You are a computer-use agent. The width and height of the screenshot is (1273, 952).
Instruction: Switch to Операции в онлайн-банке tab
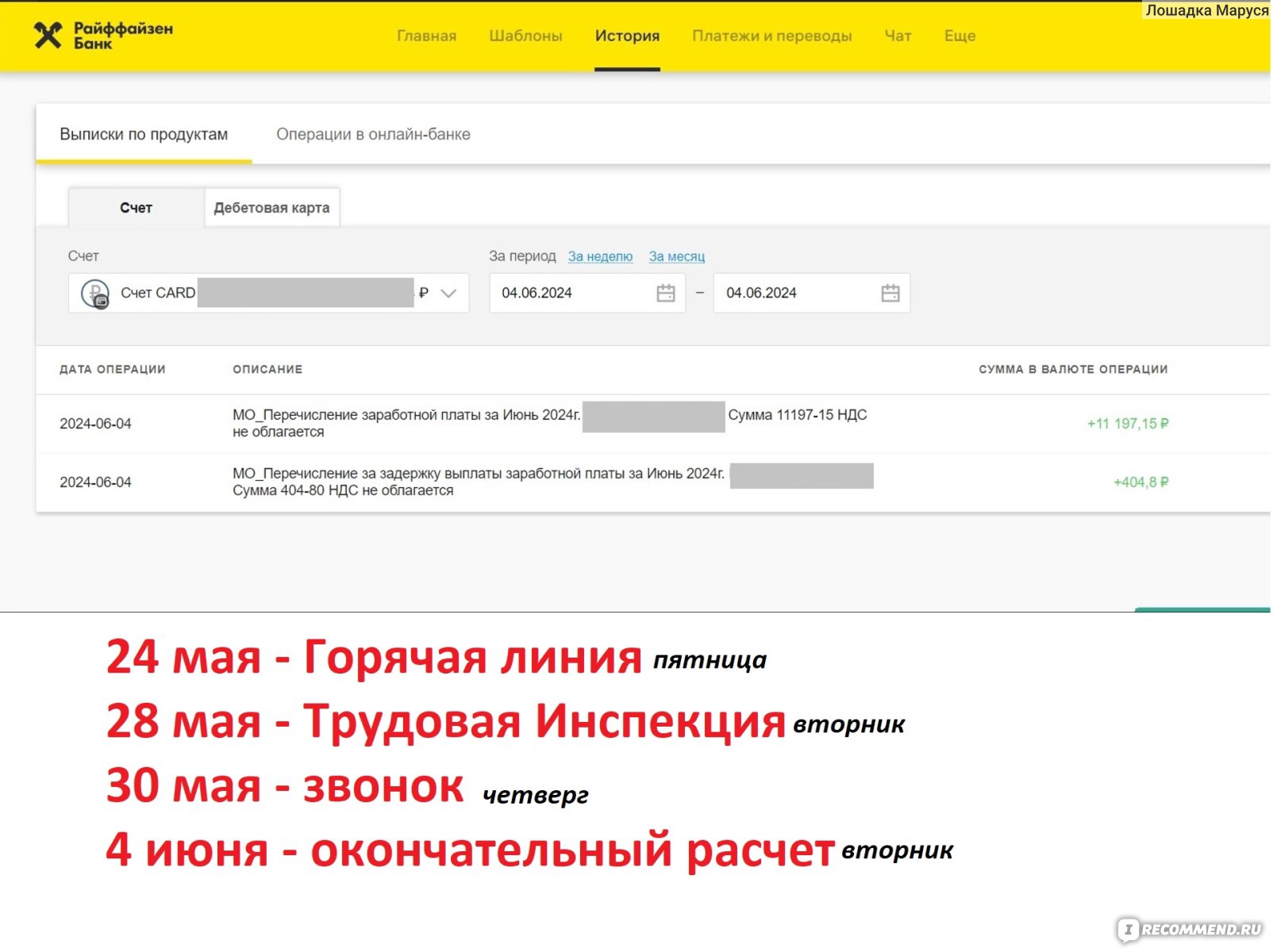click(373, 134)
